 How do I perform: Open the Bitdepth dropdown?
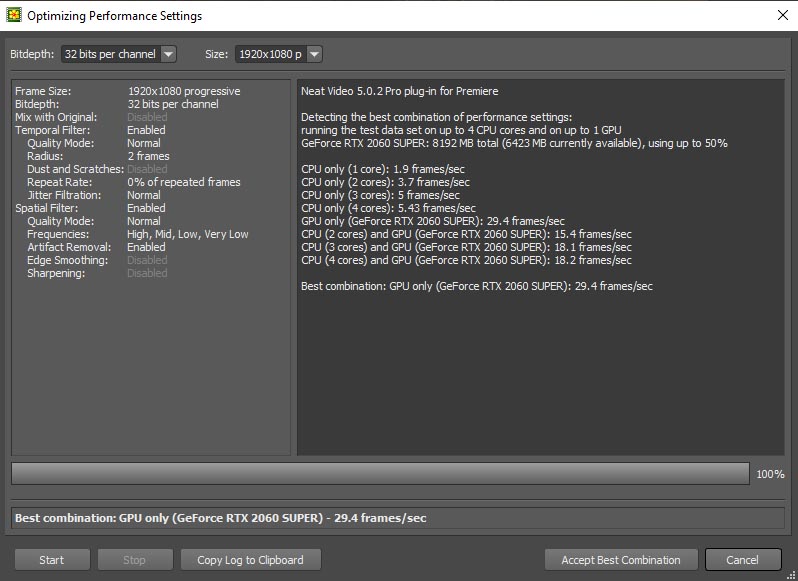point(119,54)
